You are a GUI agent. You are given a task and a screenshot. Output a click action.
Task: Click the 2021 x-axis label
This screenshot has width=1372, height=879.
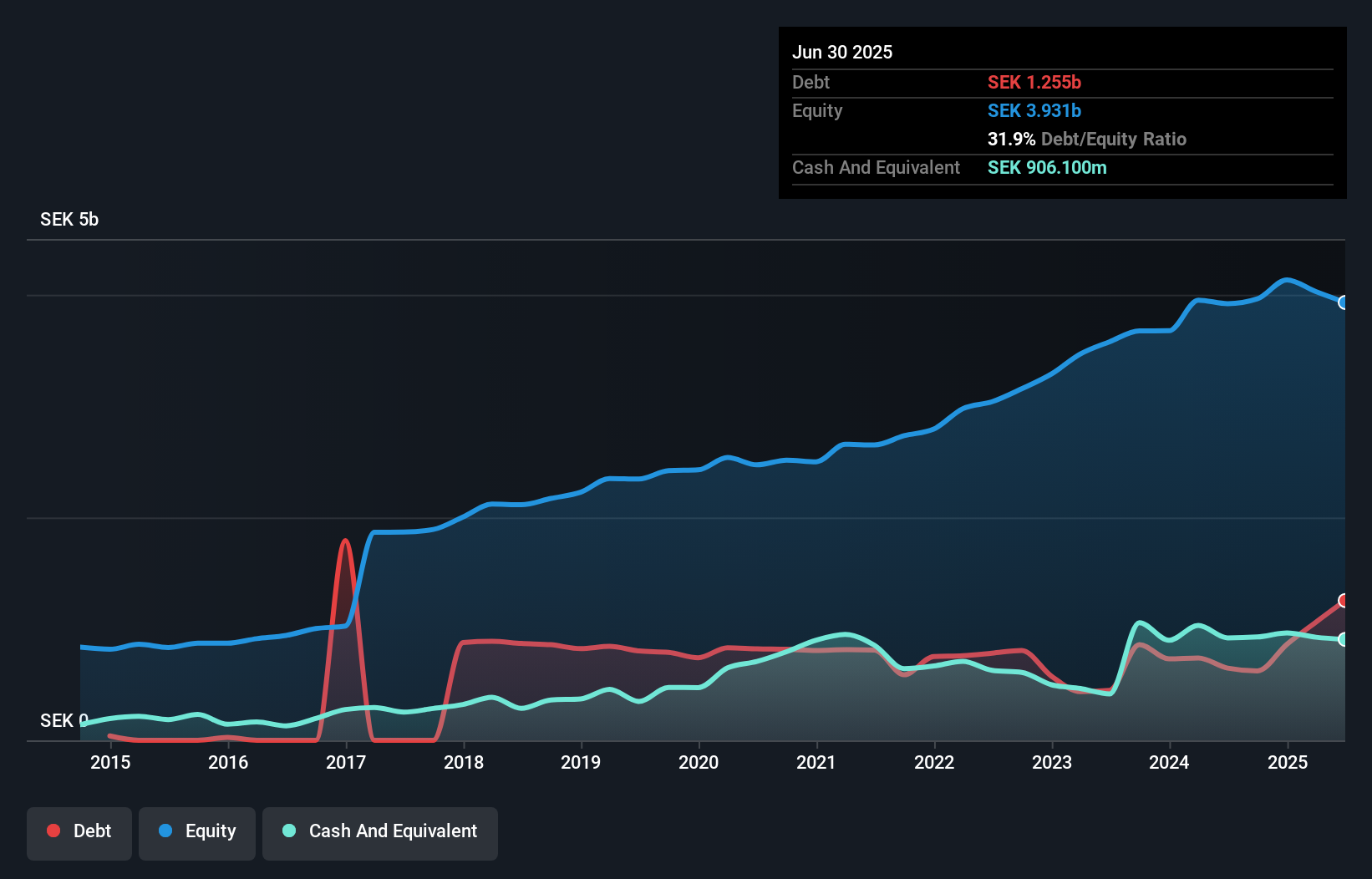816,762
